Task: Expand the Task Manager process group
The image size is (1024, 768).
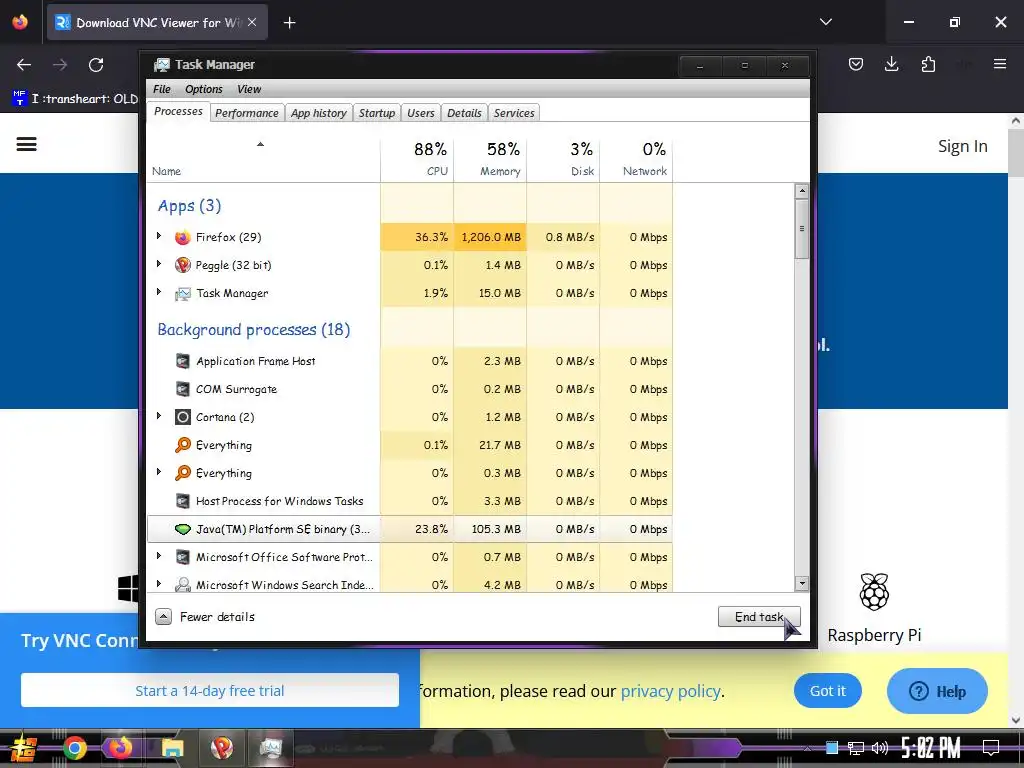Action: tap(159, 292)
